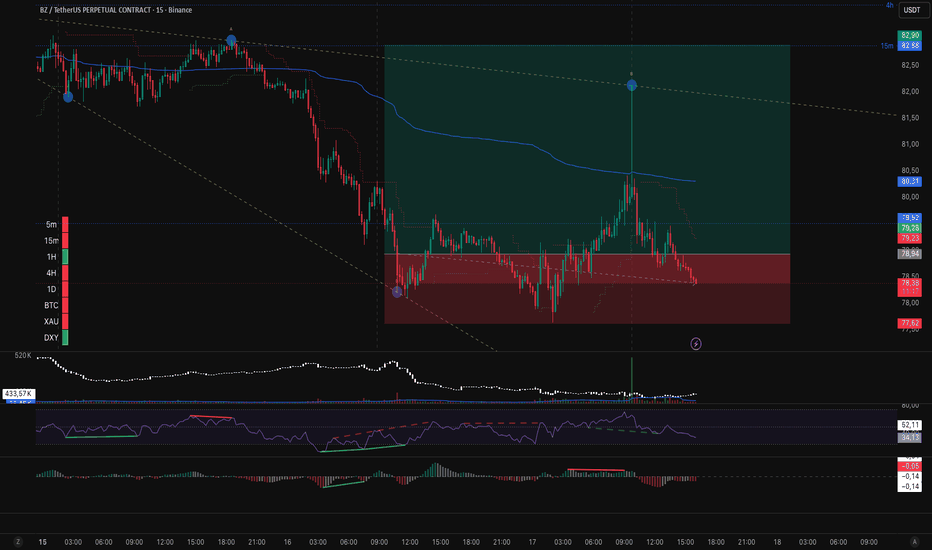Select the blue marker atop the tall green spike
This screenshot has width=932, height=550.
tap(632, 86)
